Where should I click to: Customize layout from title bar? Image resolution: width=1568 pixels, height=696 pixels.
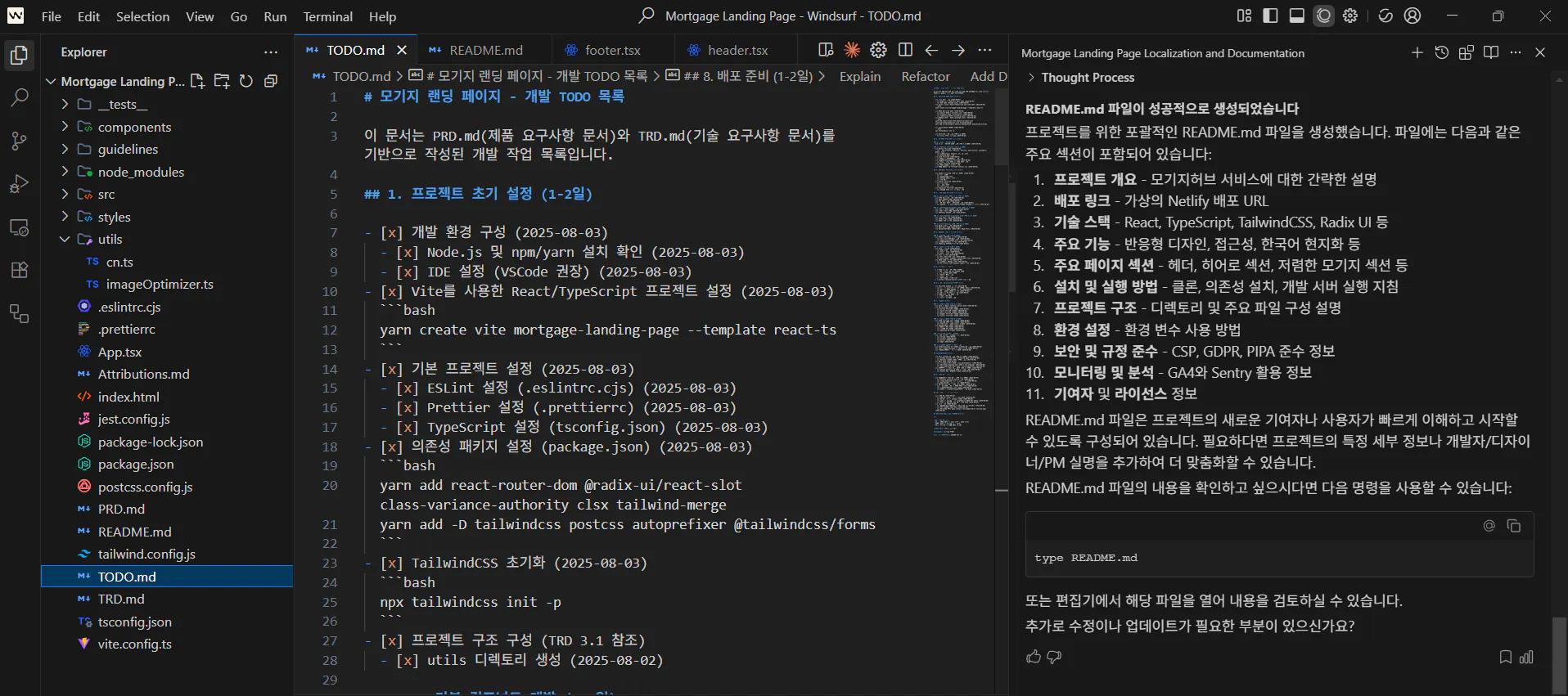pos(1245,16)
